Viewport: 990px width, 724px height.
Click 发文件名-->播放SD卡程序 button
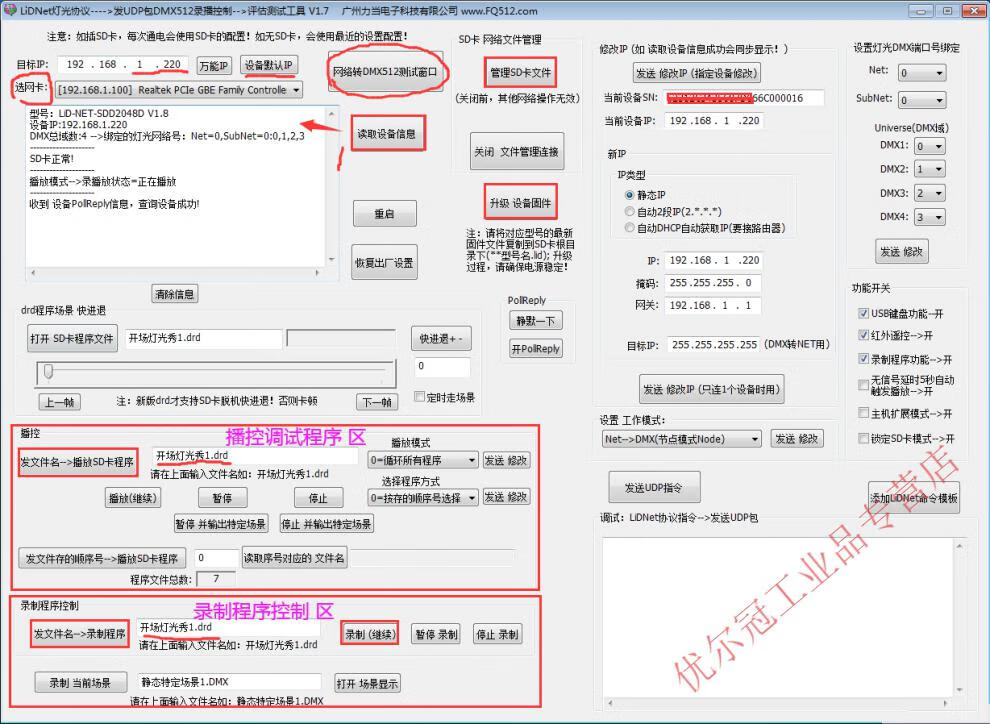coord(78,462)
